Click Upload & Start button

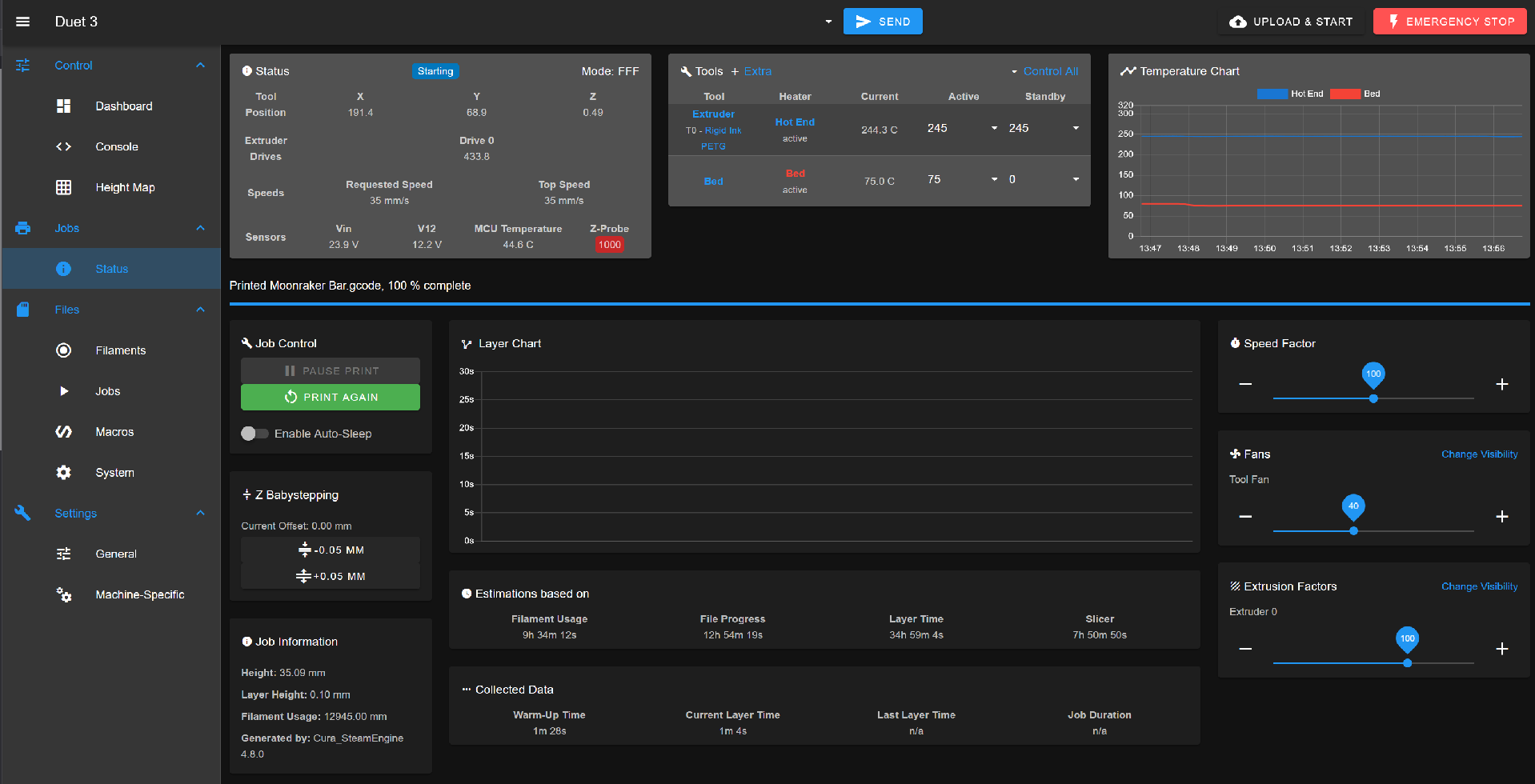tap(1291, 22)
